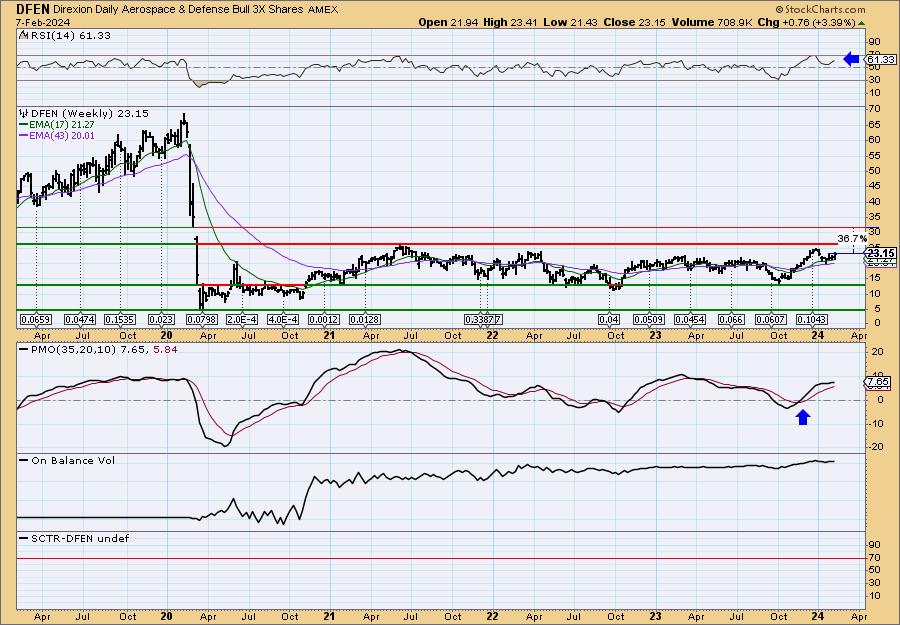Click the DFEN ticker symbol in the chart title

(33, 9)
